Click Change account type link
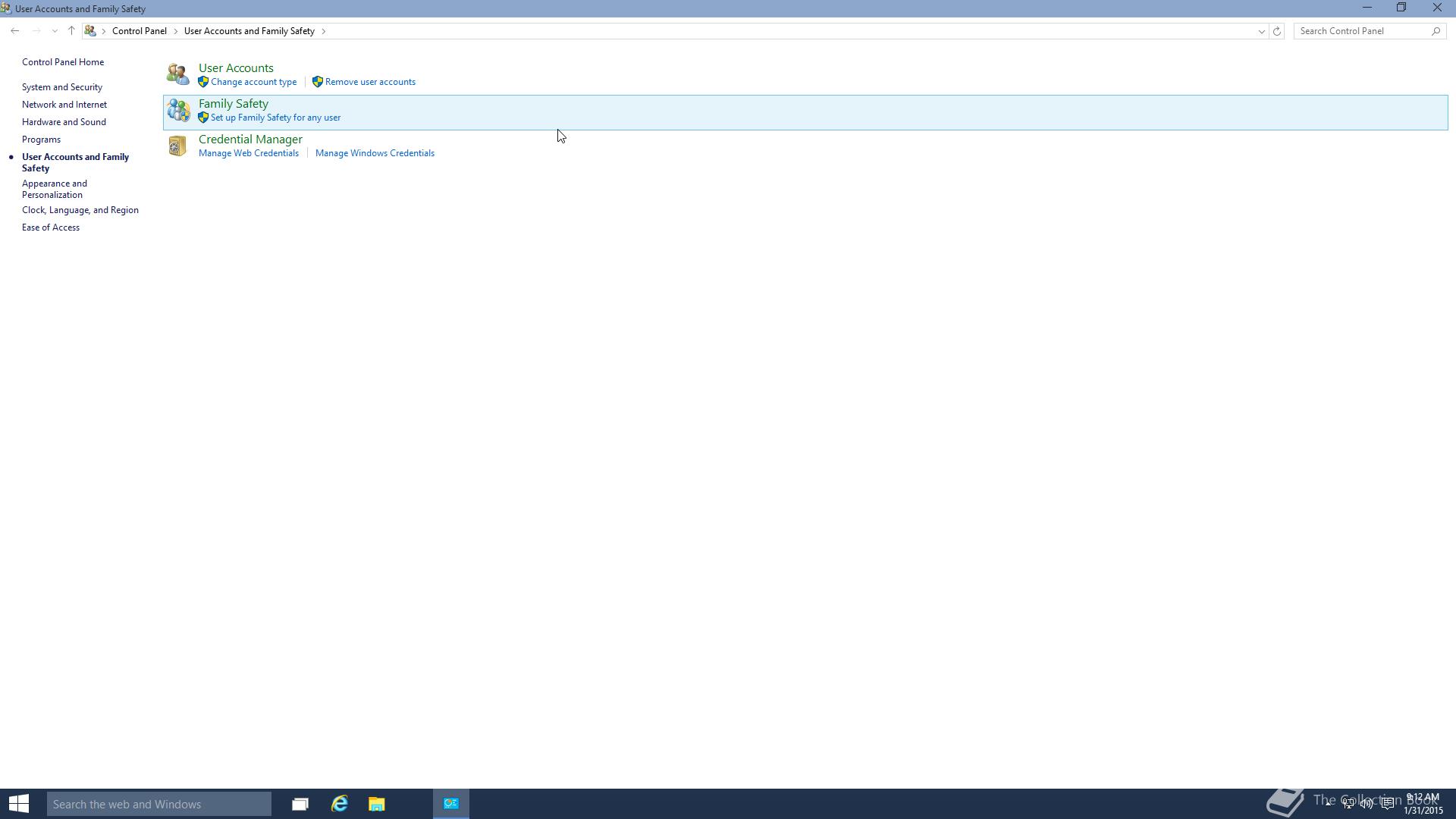Image resolution: width=1456 pixels, height=819 pixels. pos(254,82)
